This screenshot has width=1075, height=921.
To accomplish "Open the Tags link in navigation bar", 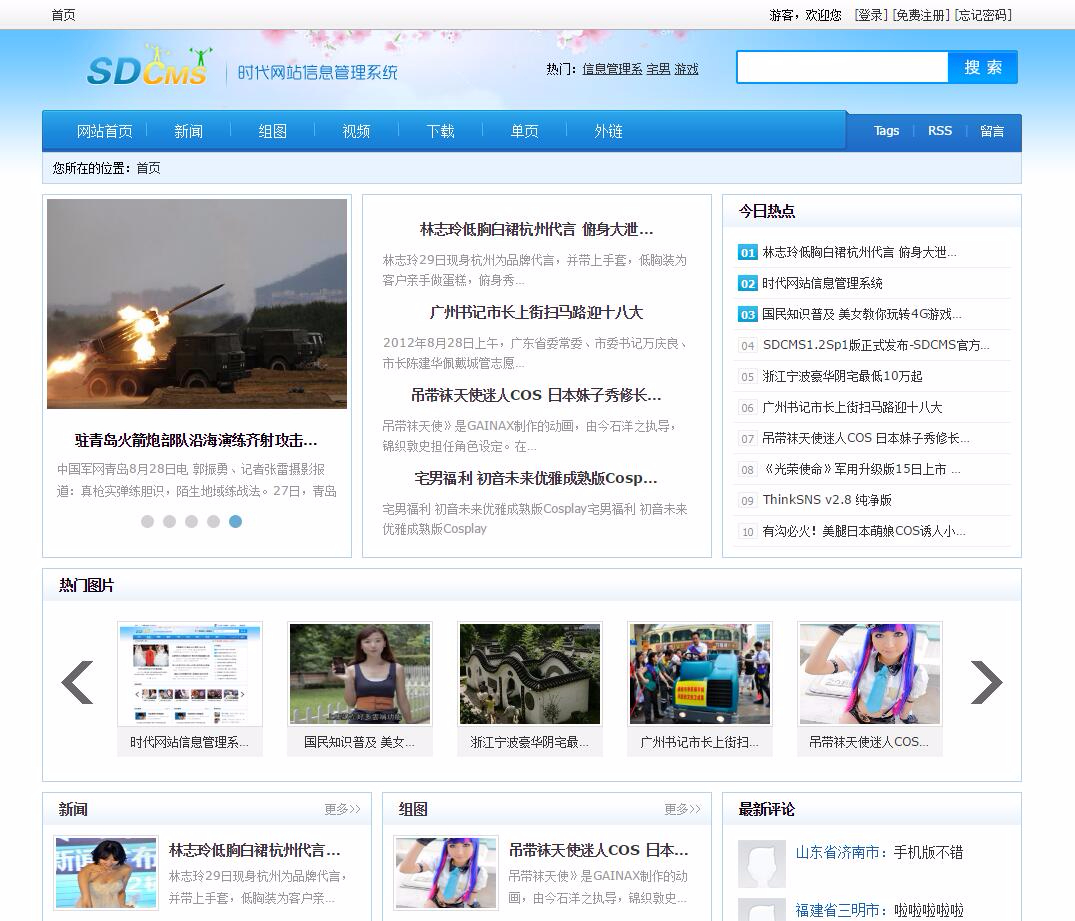I will coord(886,131).
